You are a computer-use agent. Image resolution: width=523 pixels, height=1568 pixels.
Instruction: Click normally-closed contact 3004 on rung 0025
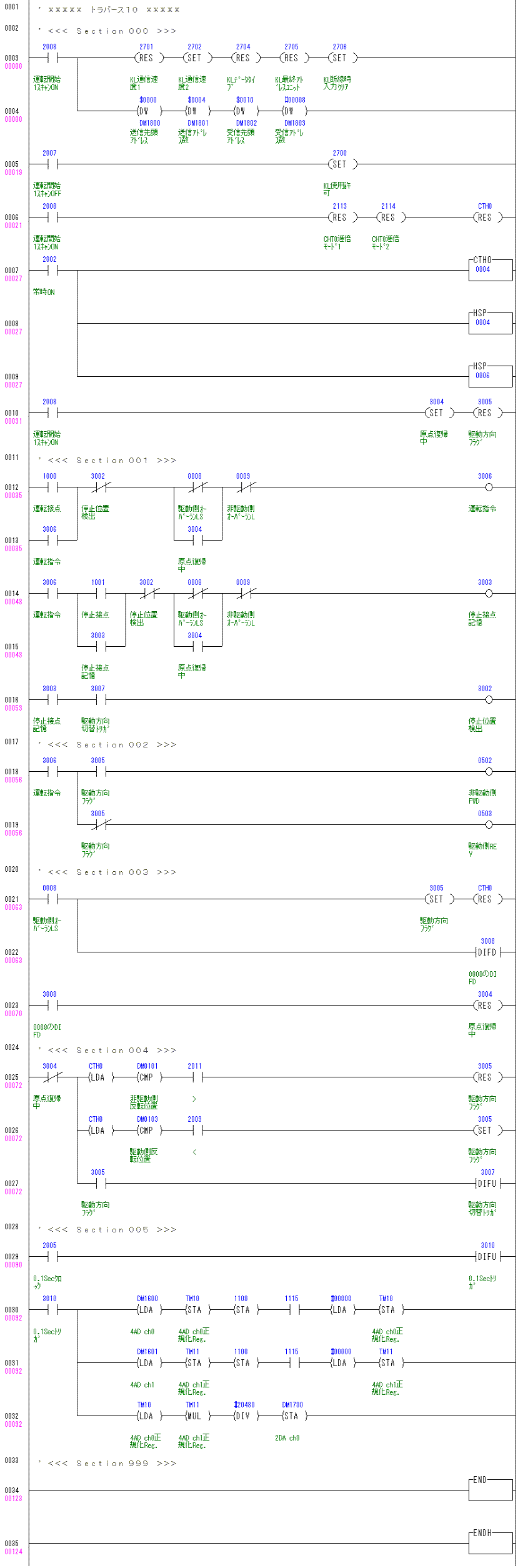pos(52,1077)
